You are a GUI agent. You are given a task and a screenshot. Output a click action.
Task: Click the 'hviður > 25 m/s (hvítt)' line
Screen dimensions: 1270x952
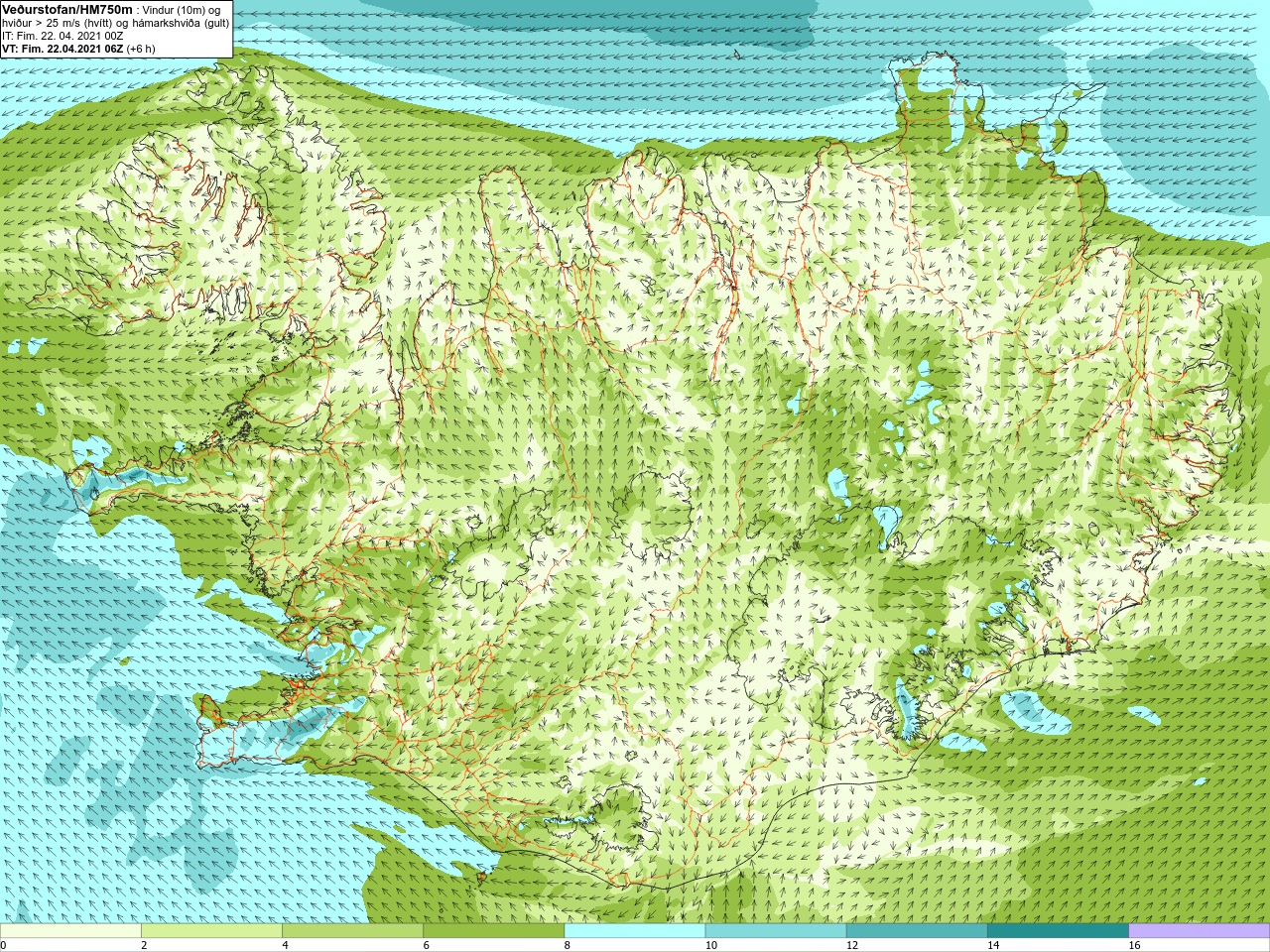60,23
